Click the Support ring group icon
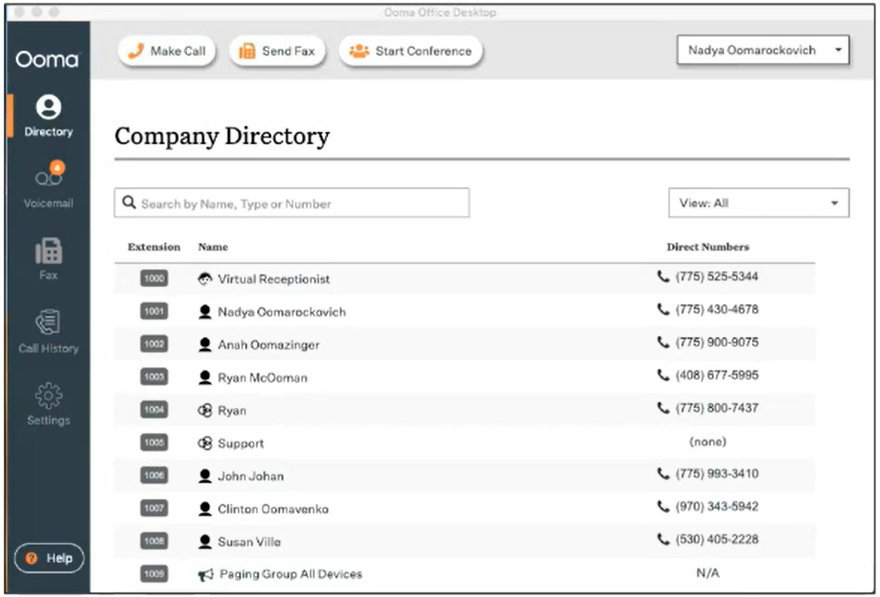The image size is (880, 597). pos(205,443)
